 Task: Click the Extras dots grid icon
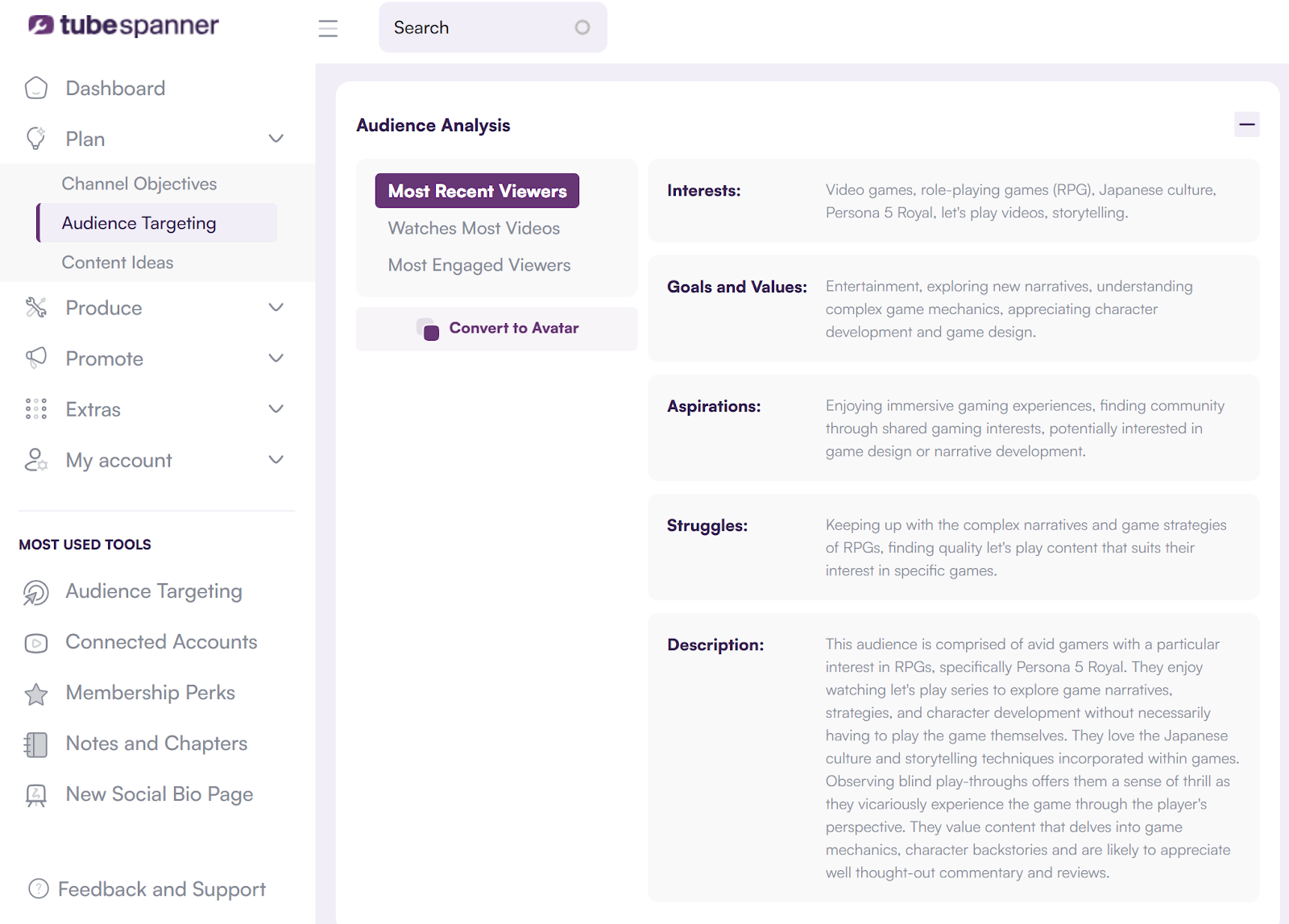click(36, 408)
